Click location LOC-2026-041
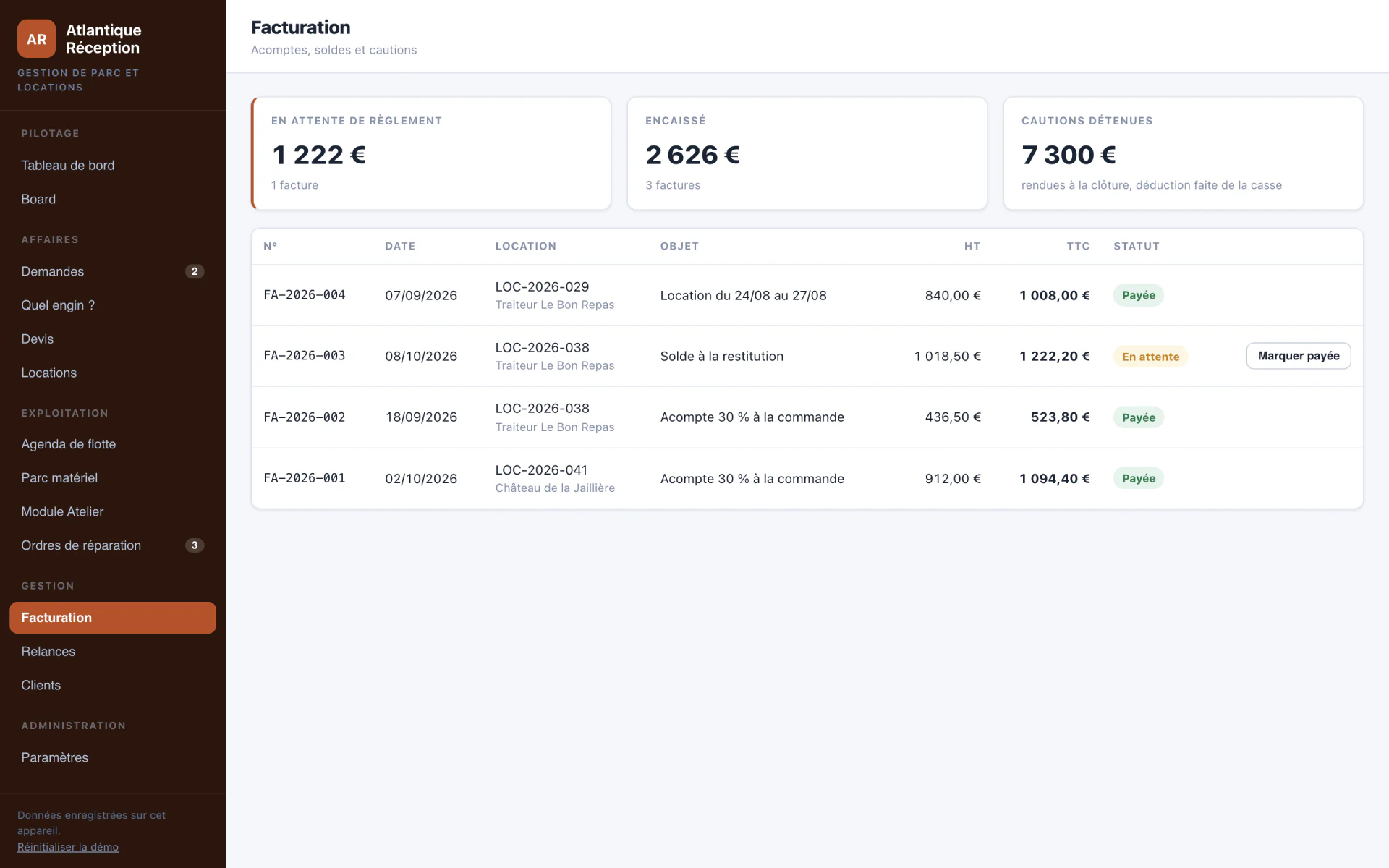 coord(541,470)
